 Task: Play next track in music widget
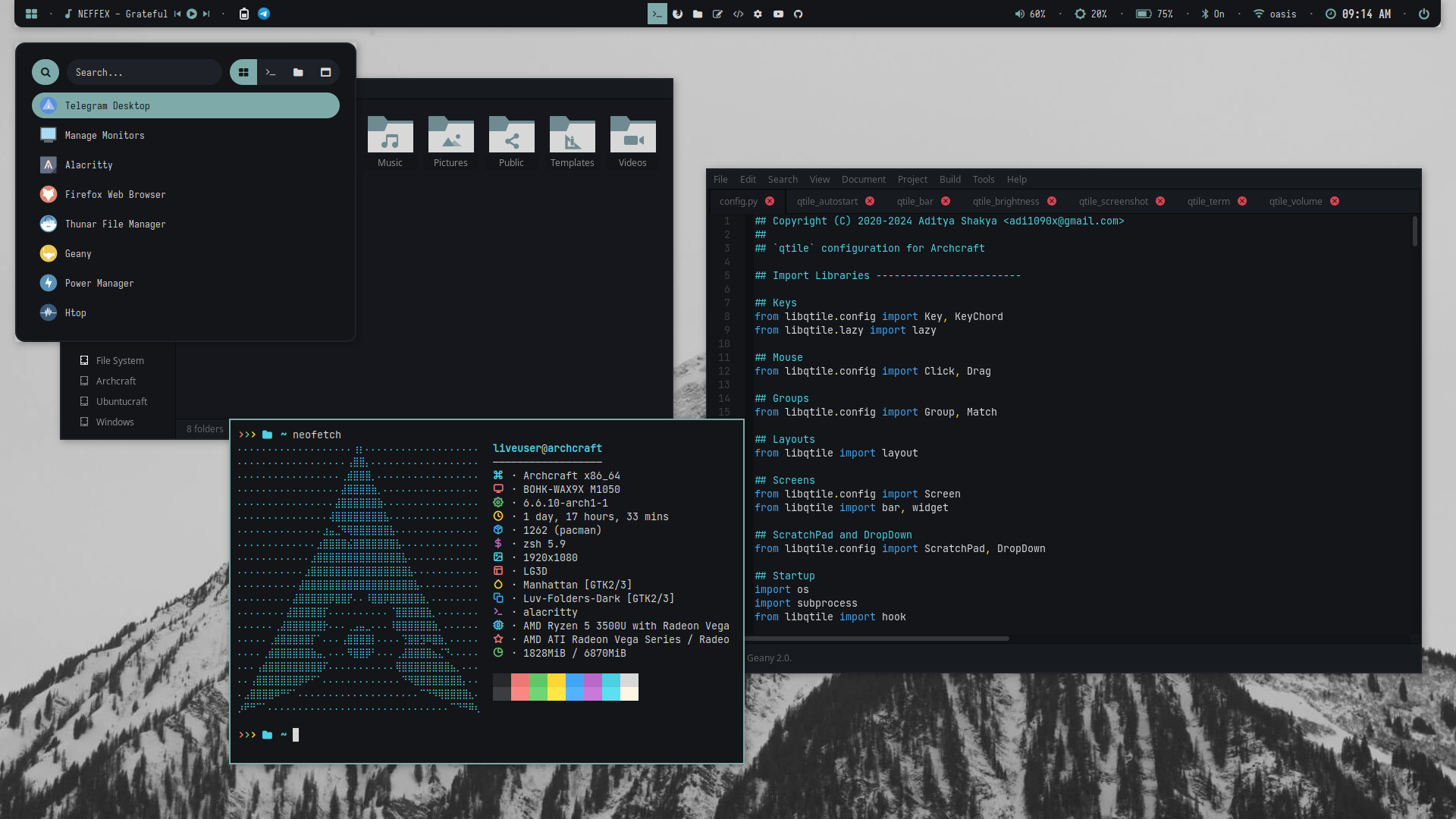point(206,14)
